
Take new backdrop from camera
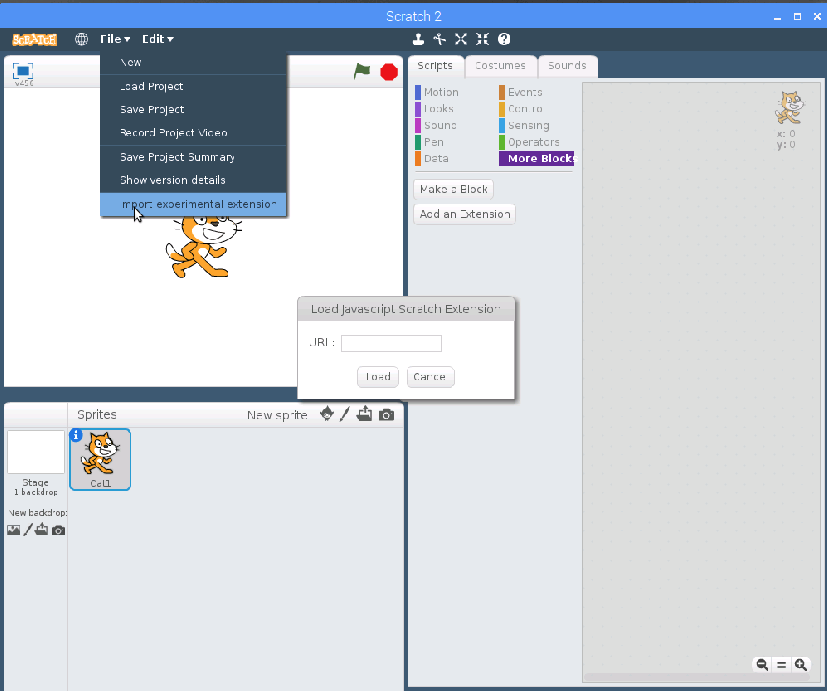59,530
